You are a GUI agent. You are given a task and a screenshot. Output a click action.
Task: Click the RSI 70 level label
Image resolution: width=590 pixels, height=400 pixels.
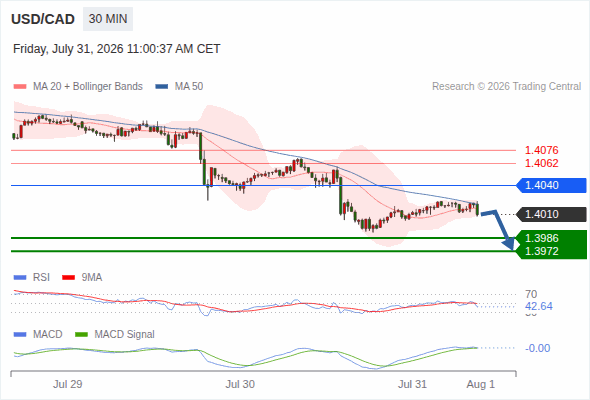click(531, 294)
